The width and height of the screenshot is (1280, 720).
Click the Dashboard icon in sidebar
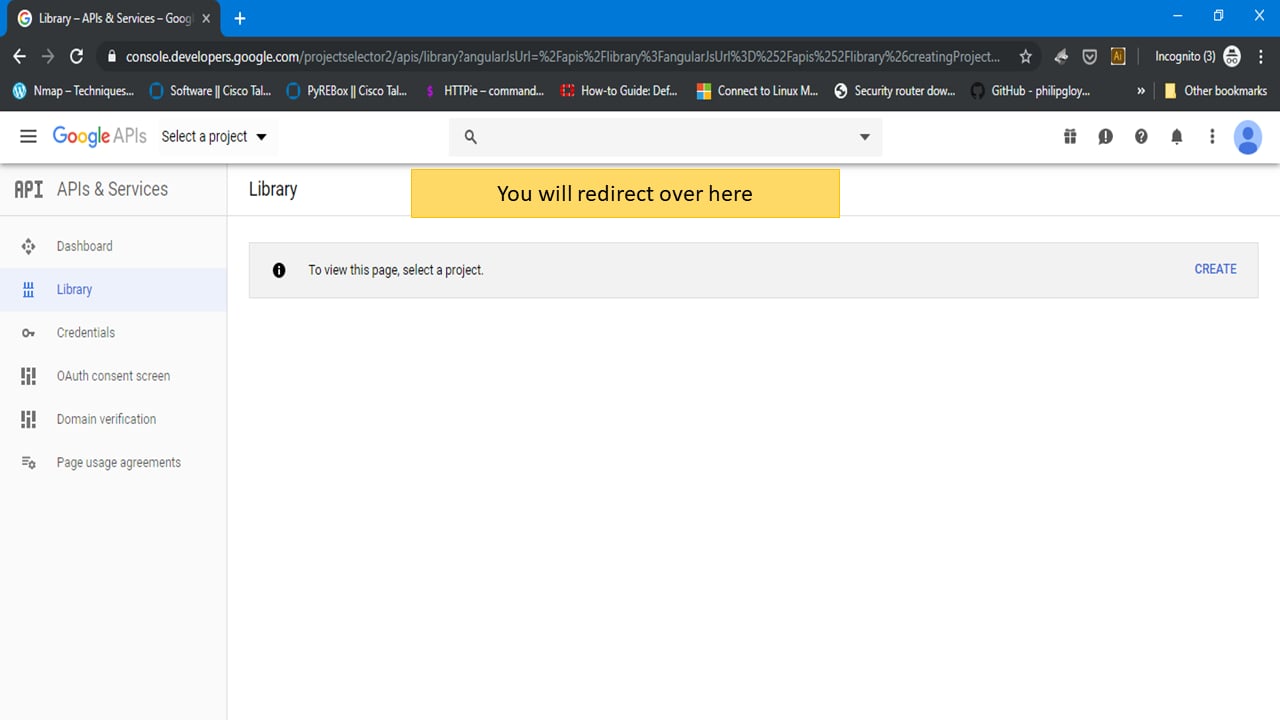tap(28, 246)
